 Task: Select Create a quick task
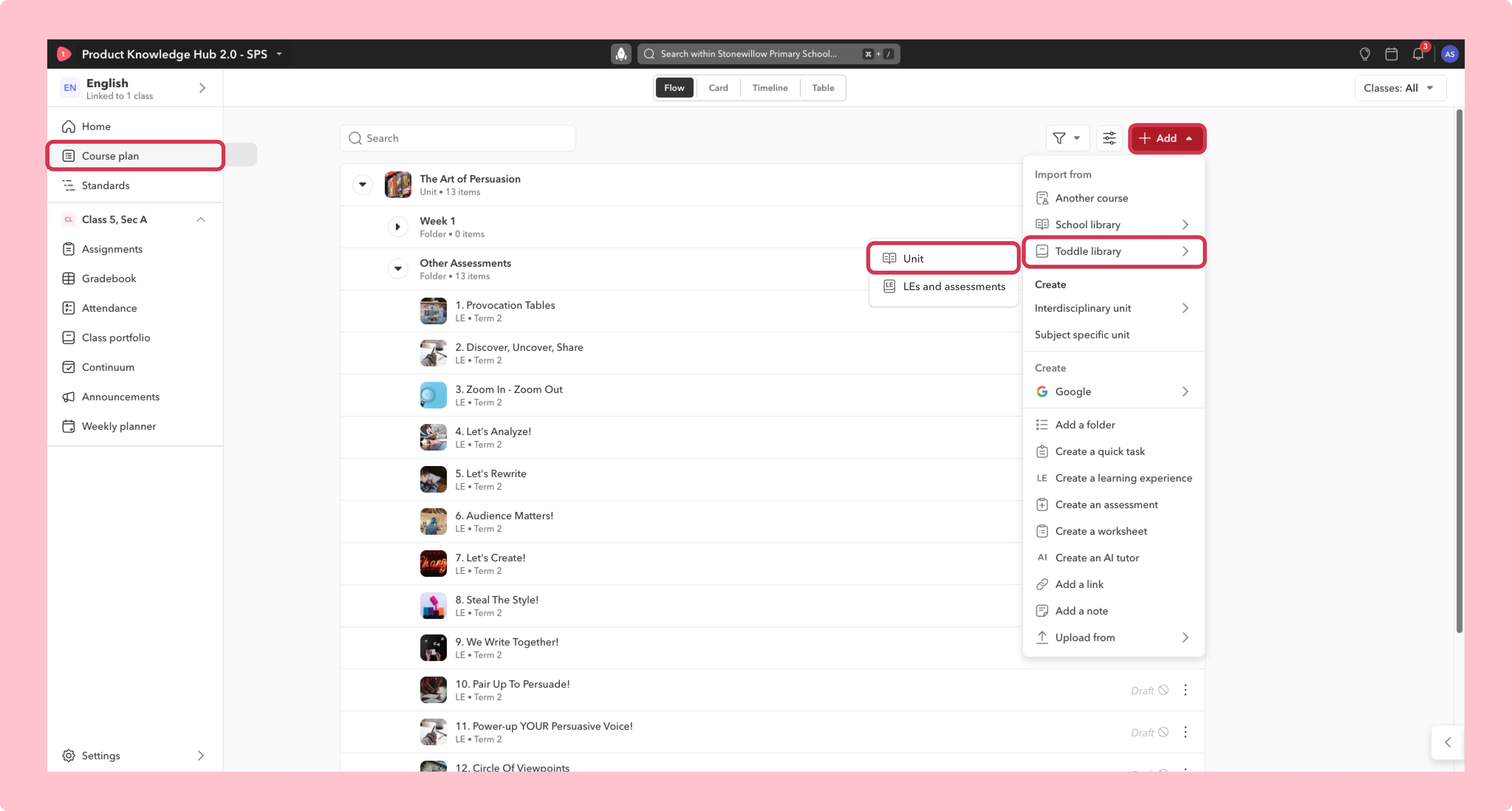1114,451
